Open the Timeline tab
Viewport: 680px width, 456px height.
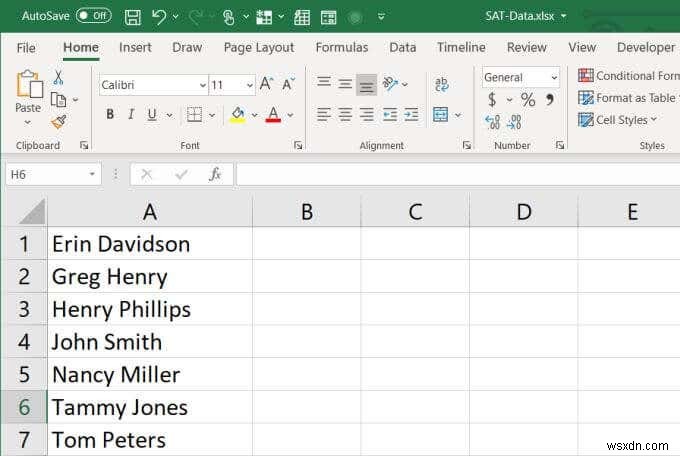(461, 47)
